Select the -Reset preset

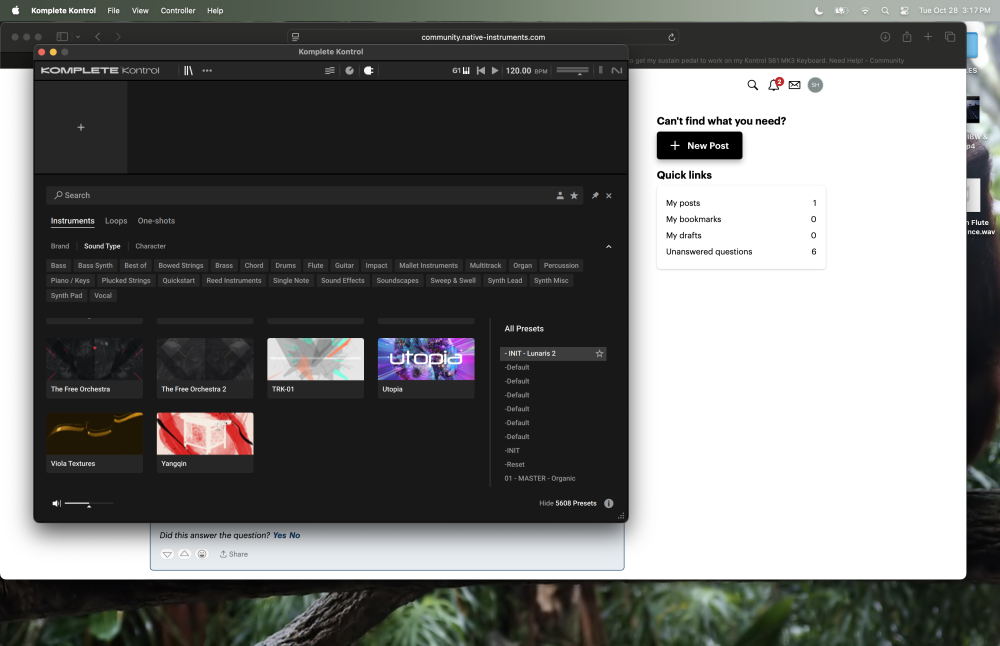[x=515, y=464]
